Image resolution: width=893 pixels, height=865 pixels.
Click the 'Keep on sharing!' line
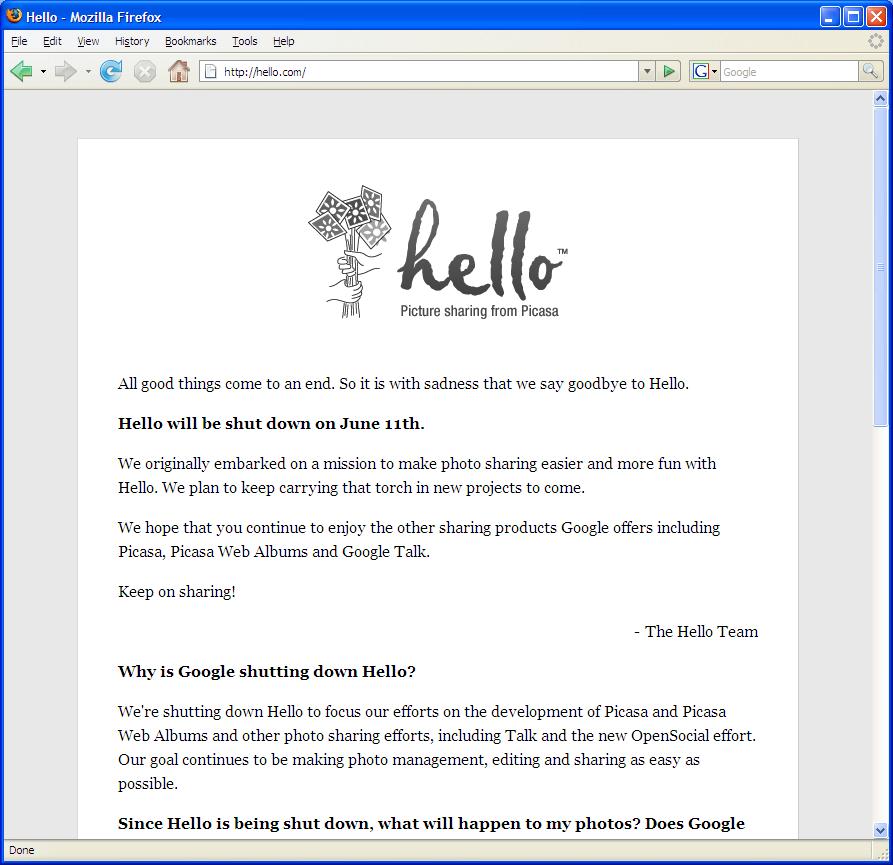pos(177,592)
